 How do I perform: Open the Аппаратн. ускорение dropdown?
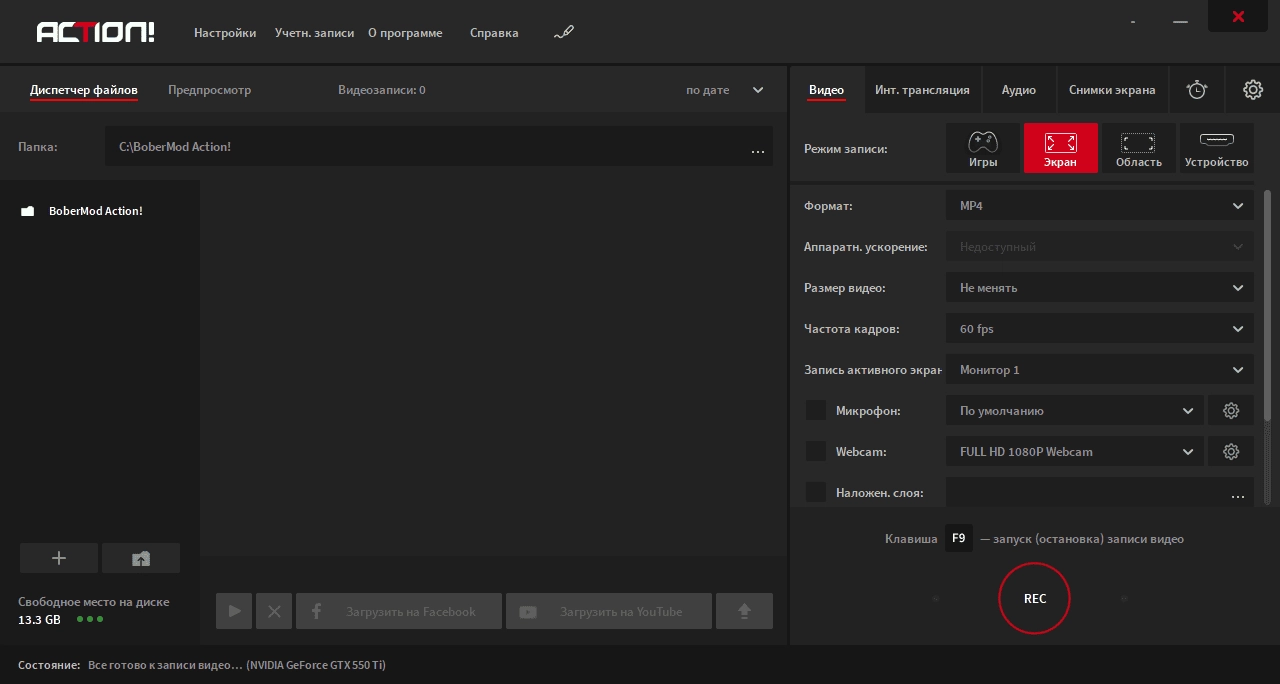(1100, 247)
